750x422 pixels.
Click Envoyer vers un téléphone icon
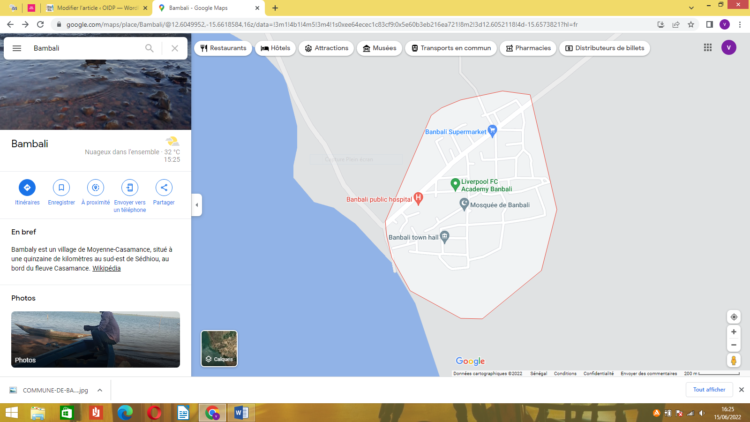coord(129,187)
